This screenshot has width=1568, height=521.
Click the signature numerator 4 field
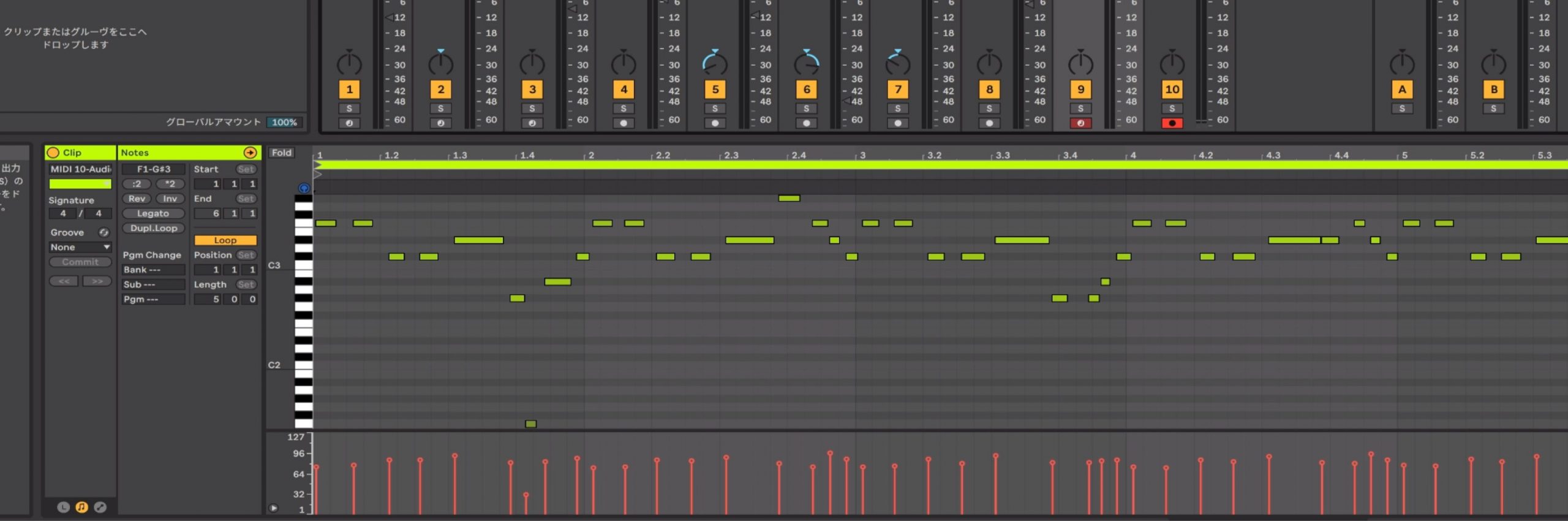click(63, 213)
